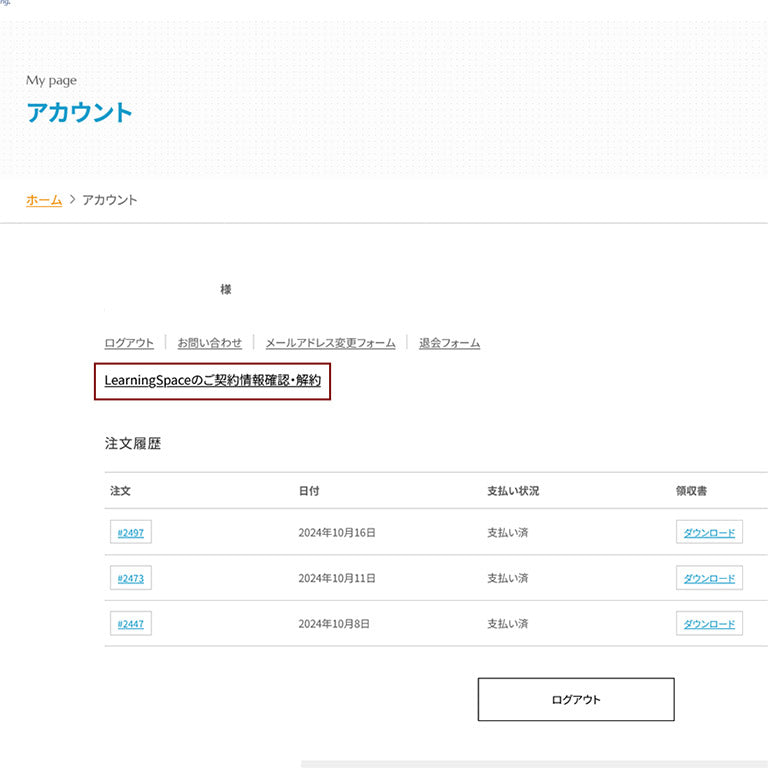Open the お問い合わせ link
The width and height of the screenshot is (768, 768).
coord(210,343)
